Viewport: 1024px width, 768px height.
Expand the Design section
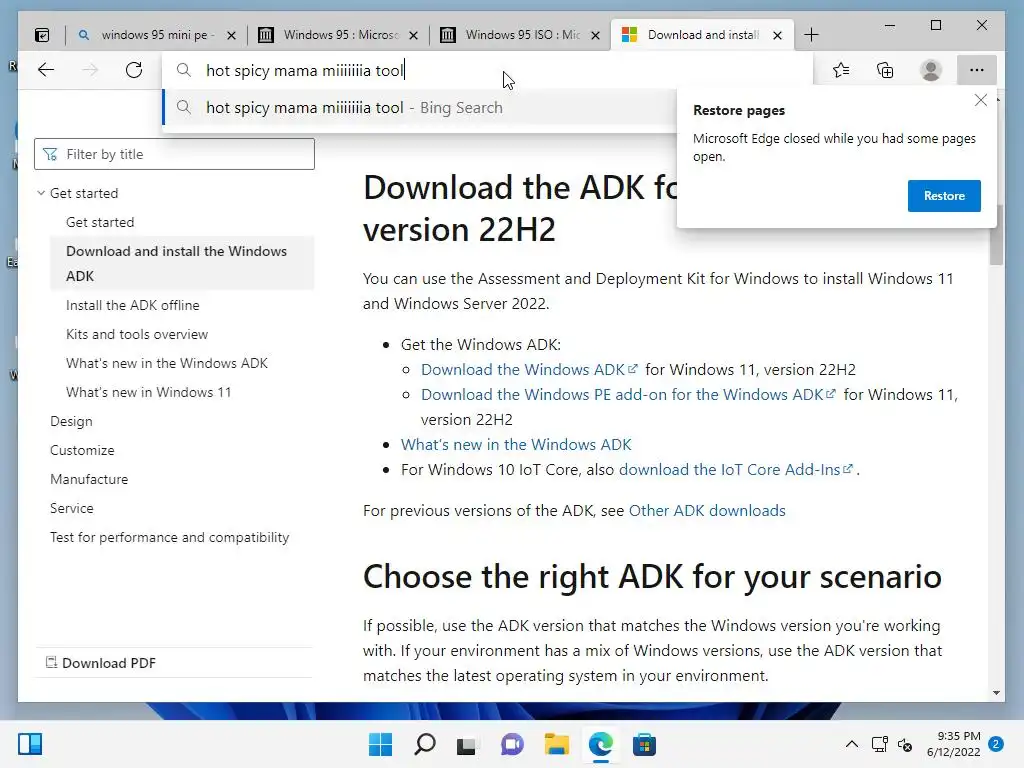[x=71, y=421]
